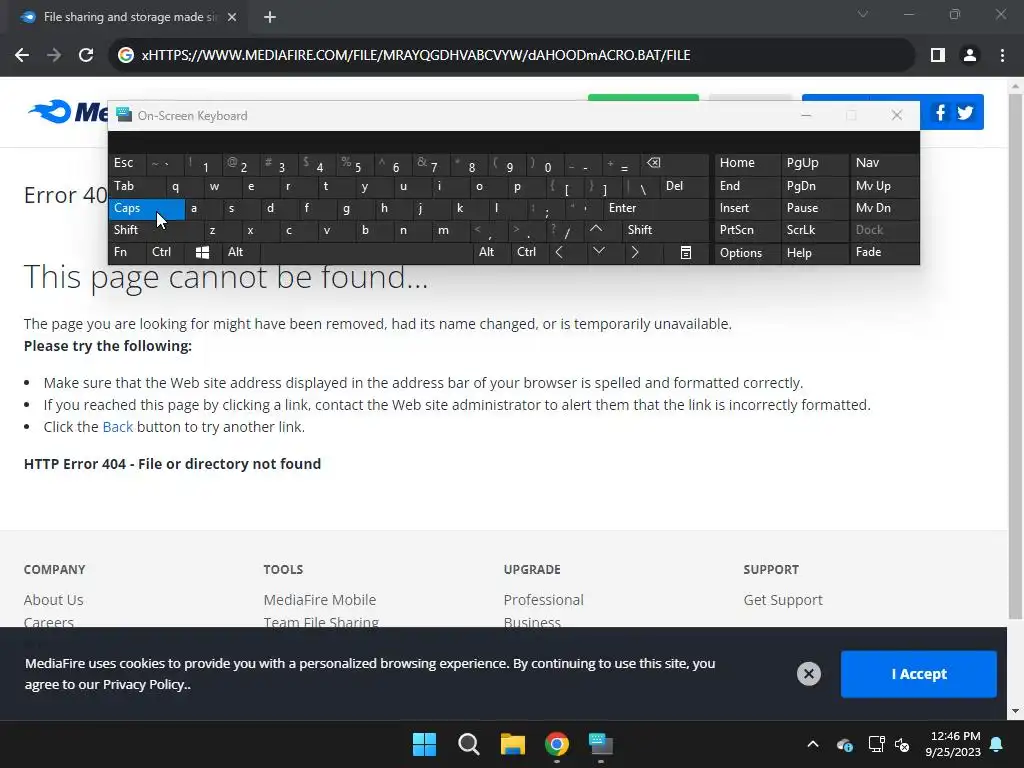
Task: Open Professional upgrade footer link
Action: pyautogui.click(x=543, y=600)
